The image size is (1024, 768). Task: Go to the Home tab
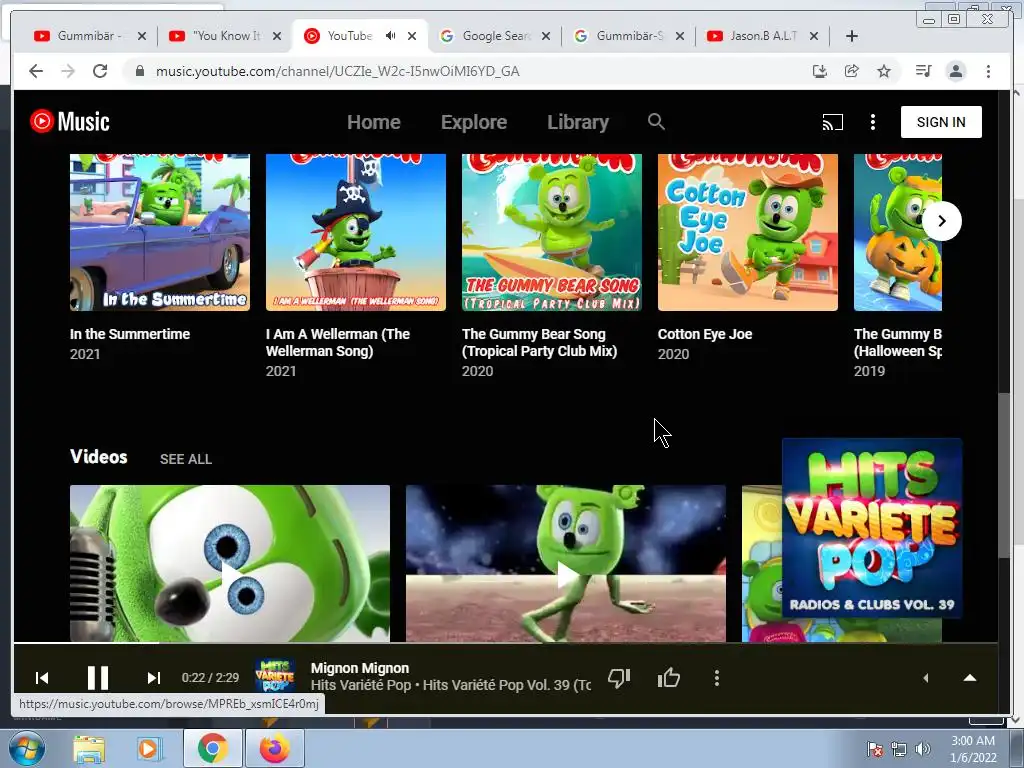point(374,122)
